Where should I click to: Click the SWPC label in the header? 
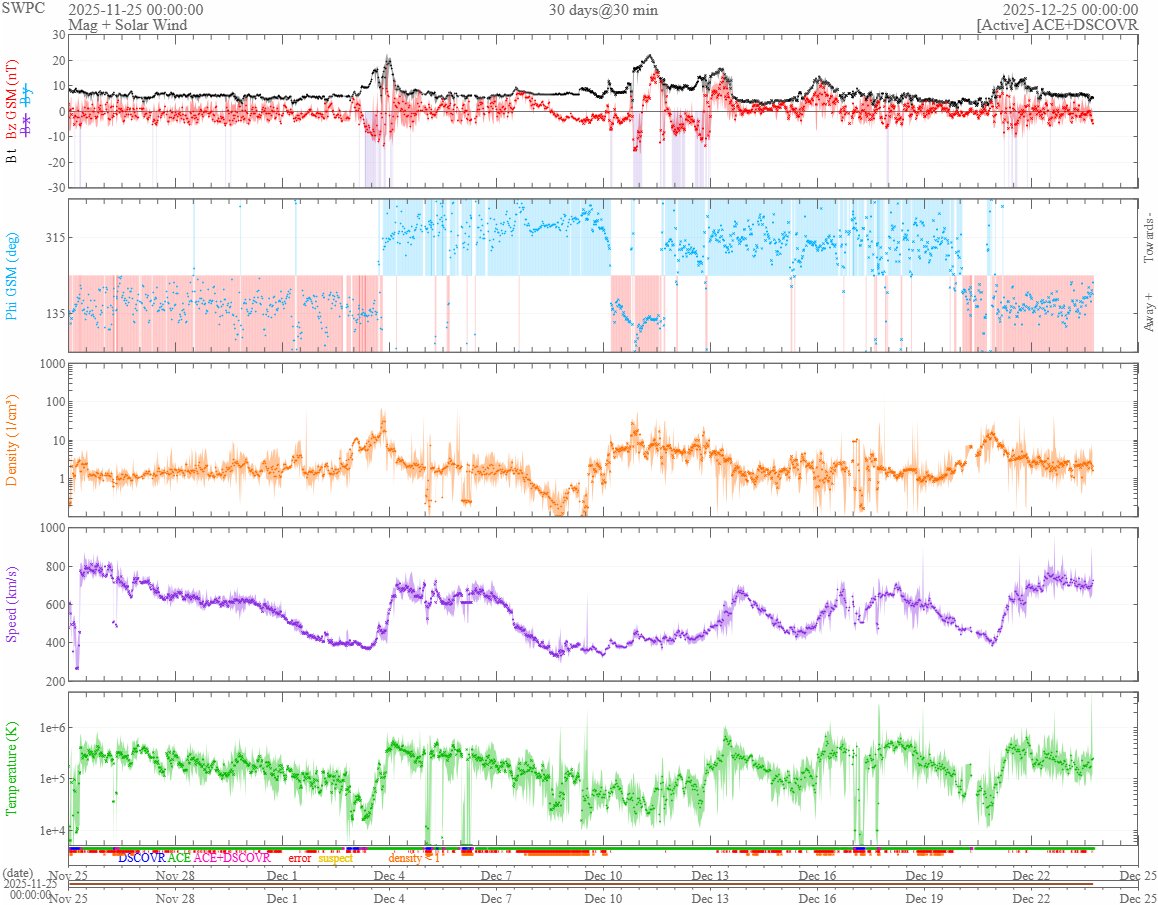point(24,8)
